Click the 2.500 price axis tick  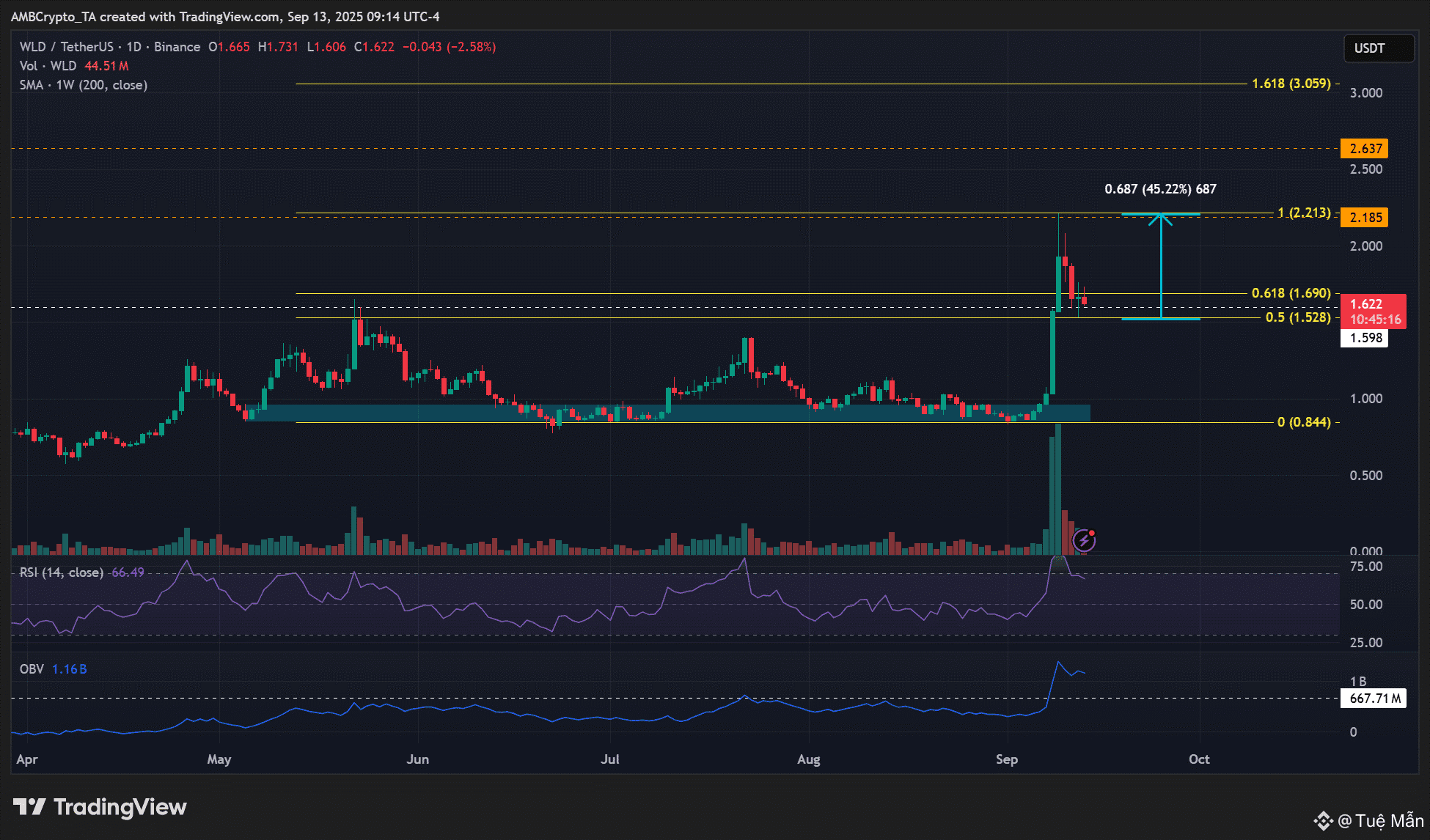tap(1366, 169)
